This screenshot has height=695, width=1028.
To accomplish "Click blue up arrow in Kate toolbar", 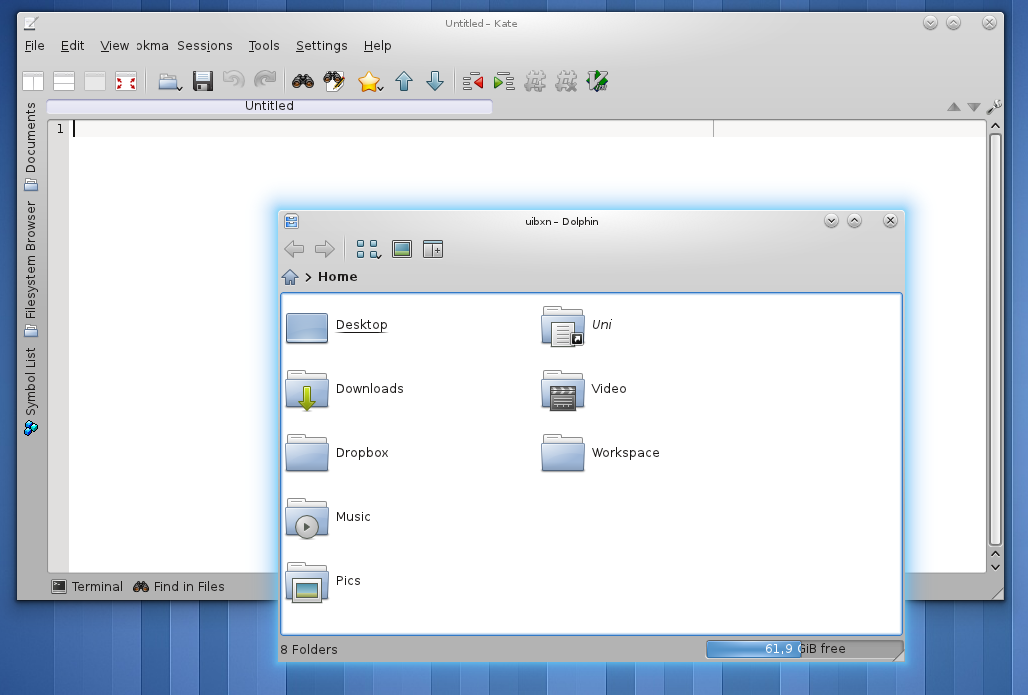I will 404,81.
